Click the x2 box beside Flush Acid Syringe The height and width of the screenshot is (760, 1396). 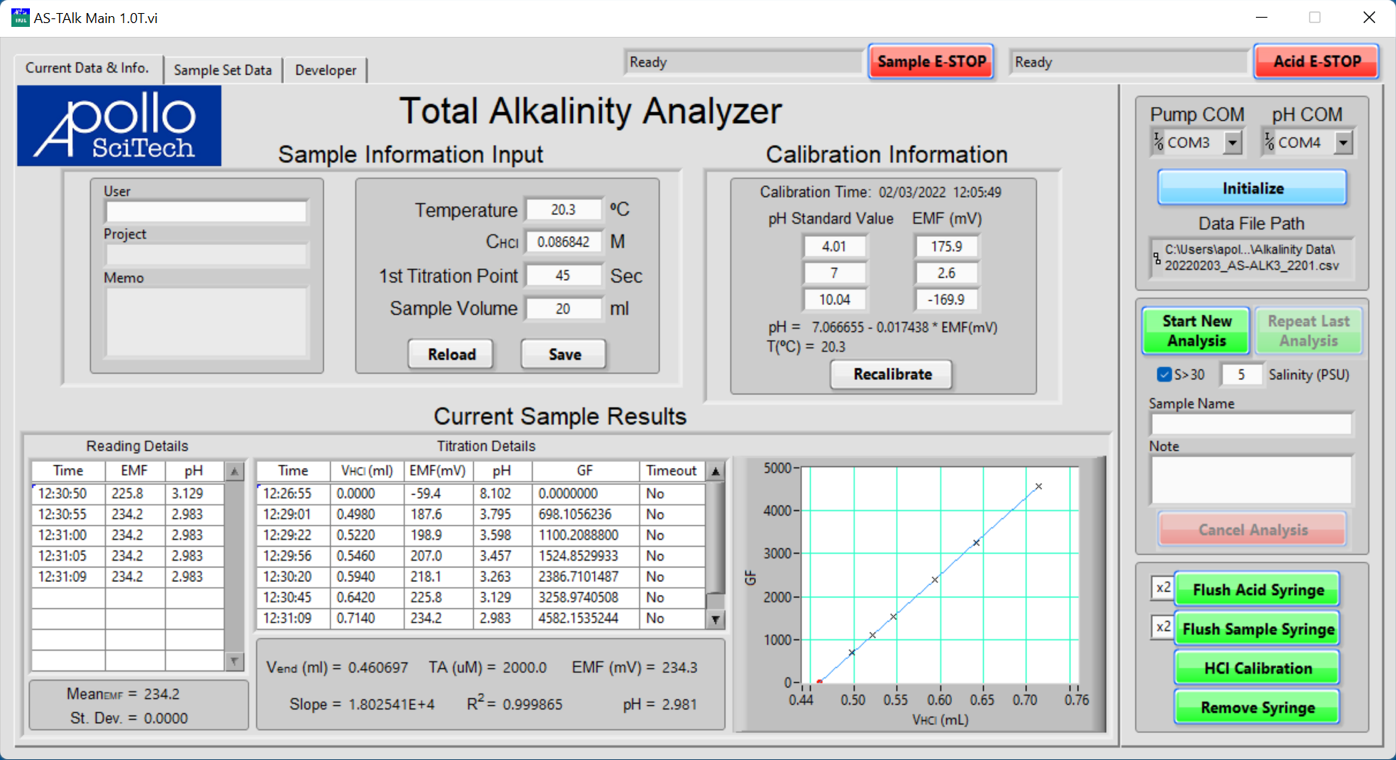point(1162,589)
